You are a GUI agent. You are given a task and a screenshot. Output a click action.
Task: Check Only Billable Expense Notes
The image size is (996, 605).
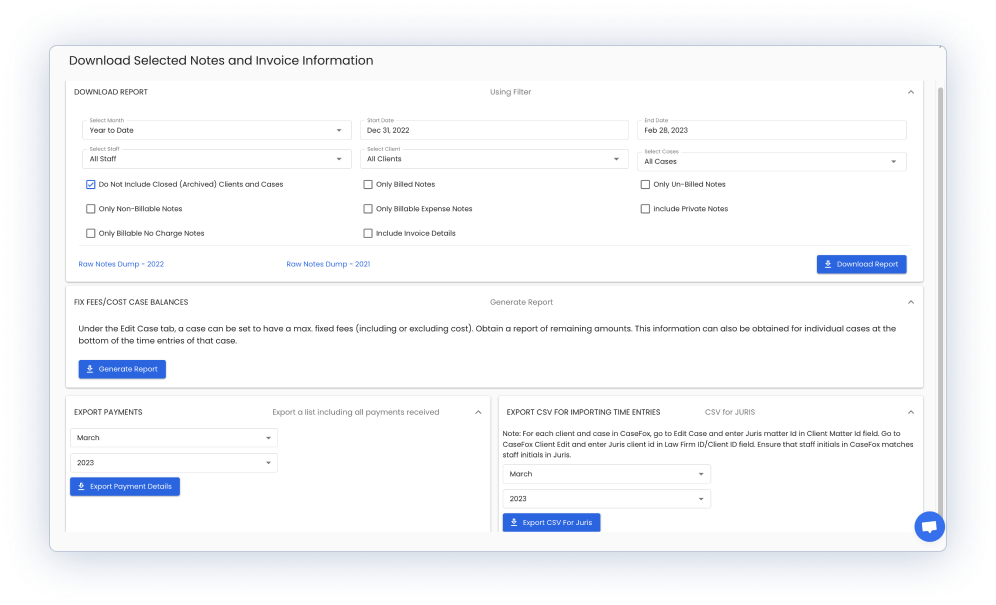368,208
